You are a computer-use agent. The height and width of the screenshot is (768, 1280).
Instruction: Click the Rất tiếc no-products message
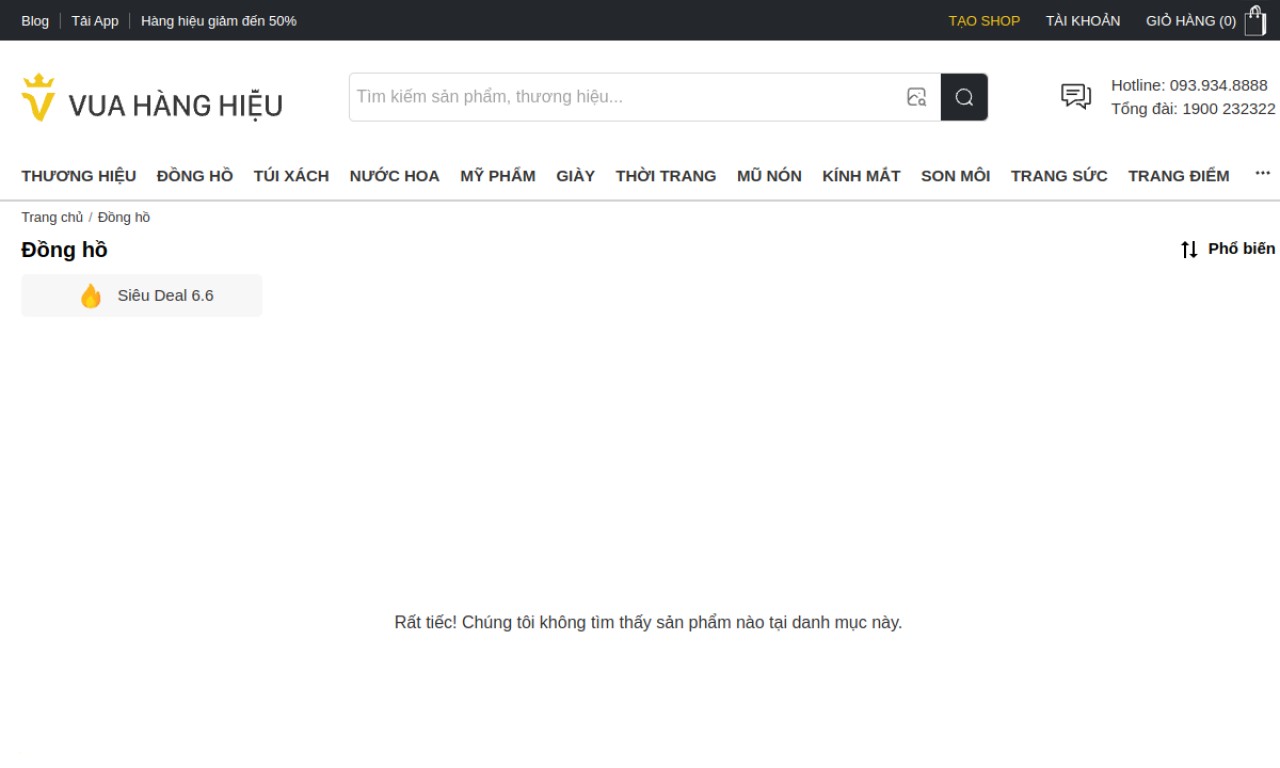[648, 623]
